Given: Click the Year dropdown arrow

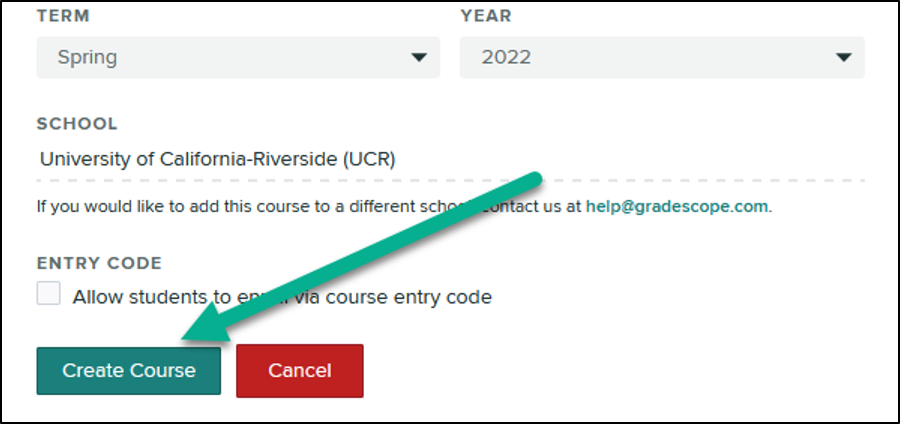Looking at the screenshot, I should point(843,58).
